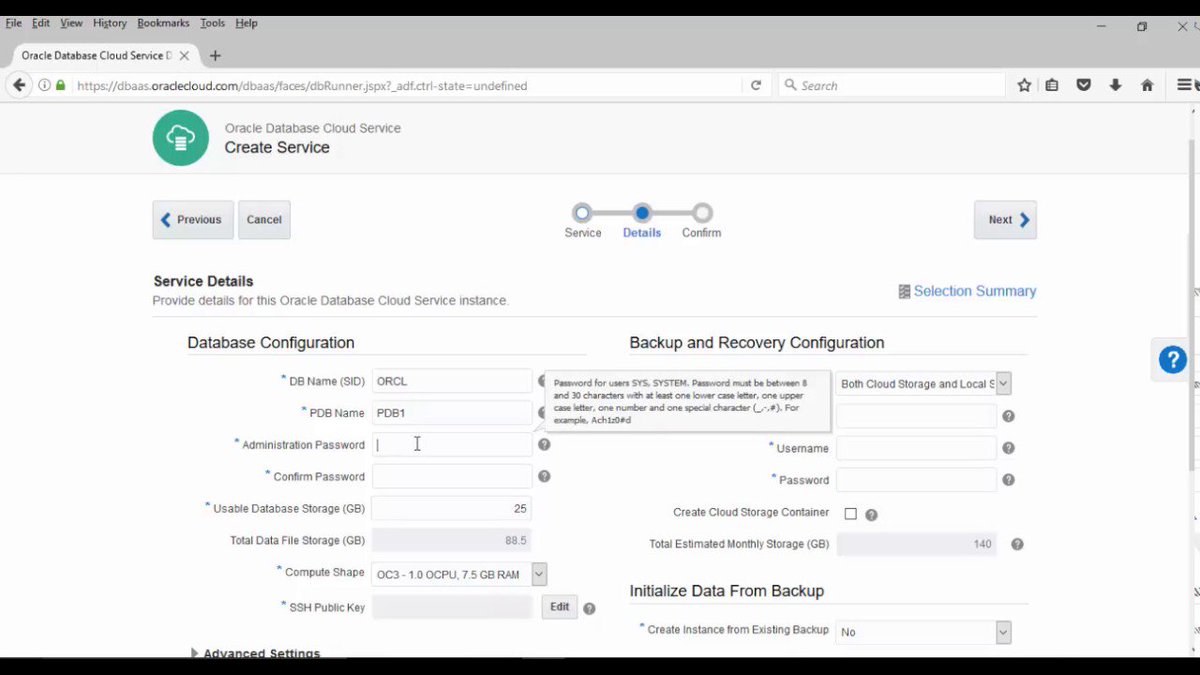Show help for Confirm Password
This screenshot has height=675, width=1200.
pyautogui.click(x=544, y=476)
